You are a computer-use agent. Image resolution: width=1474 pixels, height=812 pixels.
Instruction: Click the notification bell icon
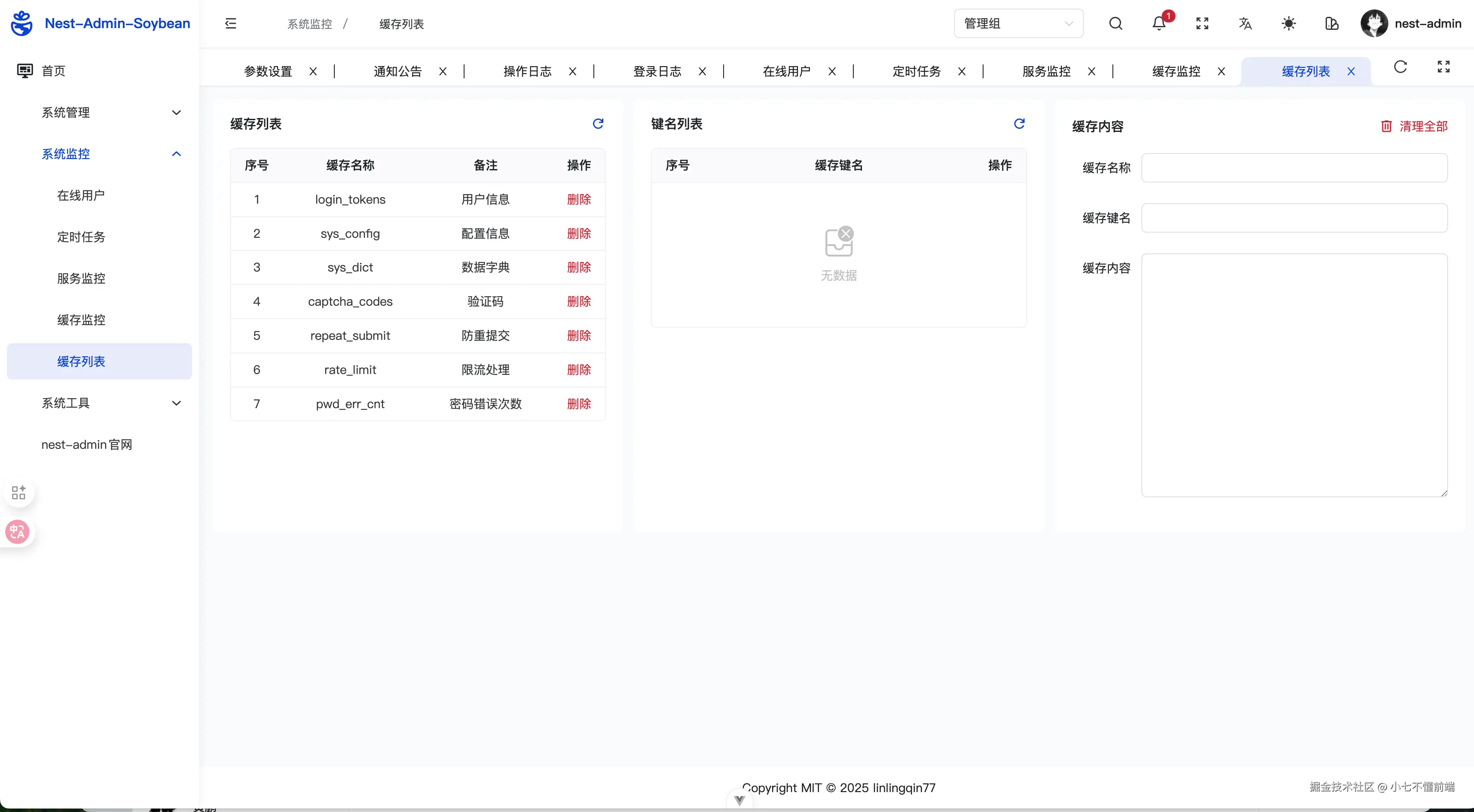click(1159, 23)
